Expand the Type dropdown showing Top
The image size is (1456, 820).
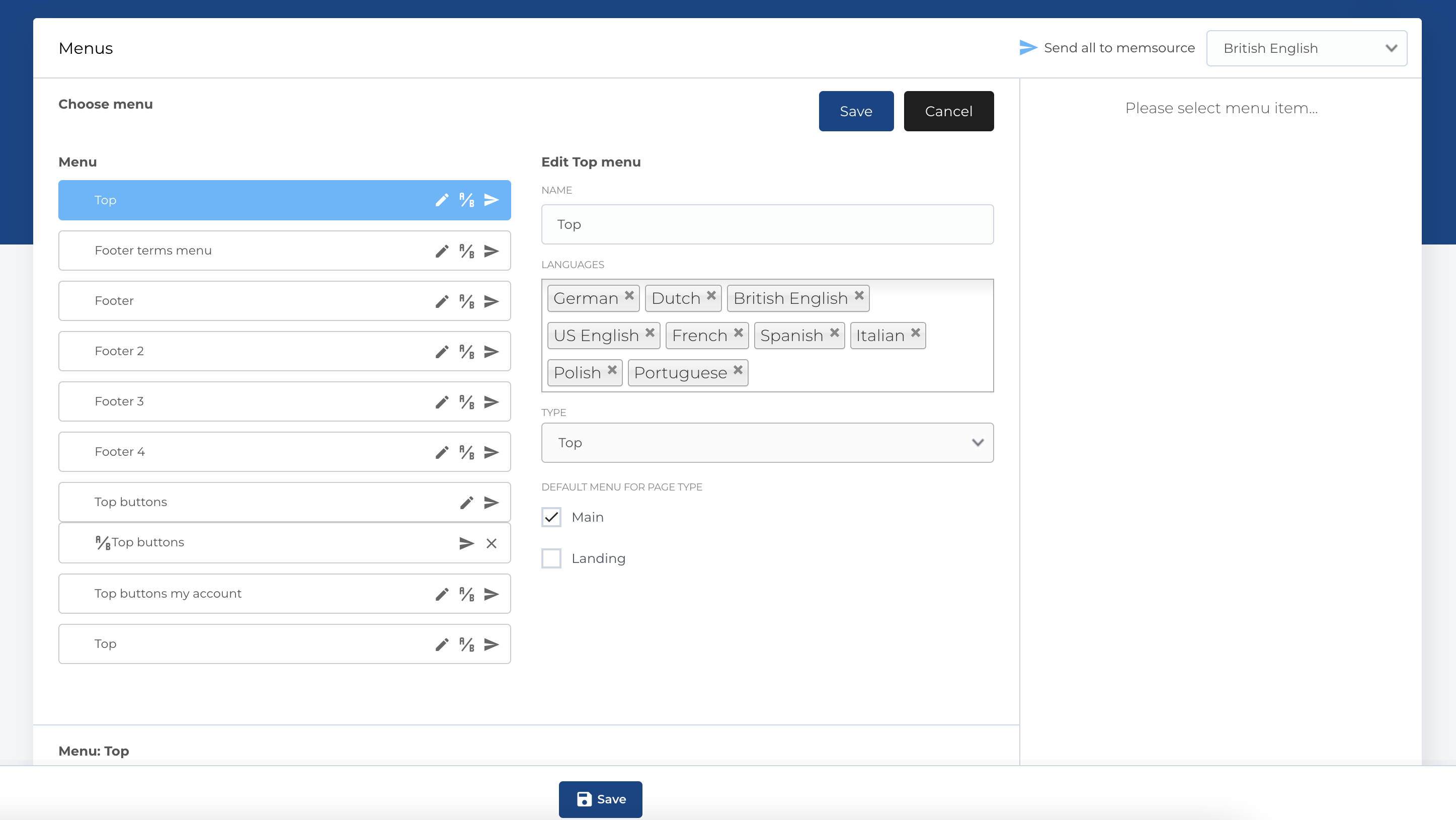tap(767, 443)
